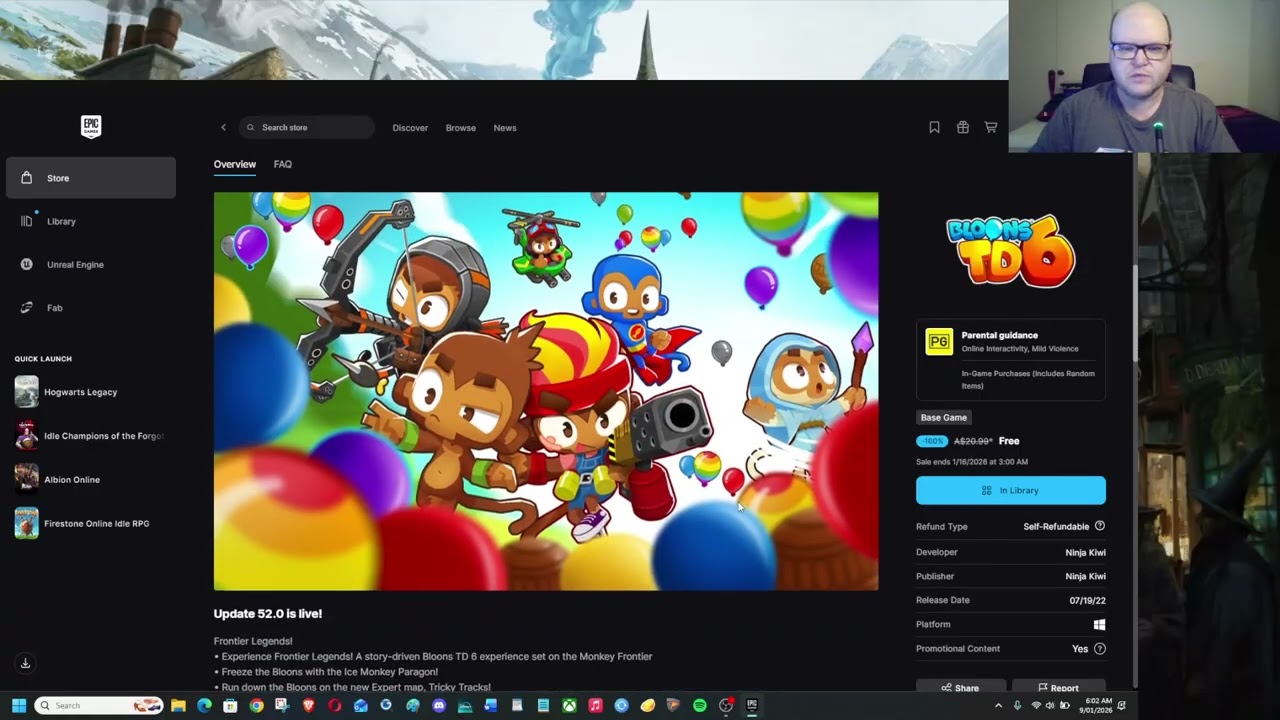Click the Epic Games logo in sidebar

pos(91,127)
